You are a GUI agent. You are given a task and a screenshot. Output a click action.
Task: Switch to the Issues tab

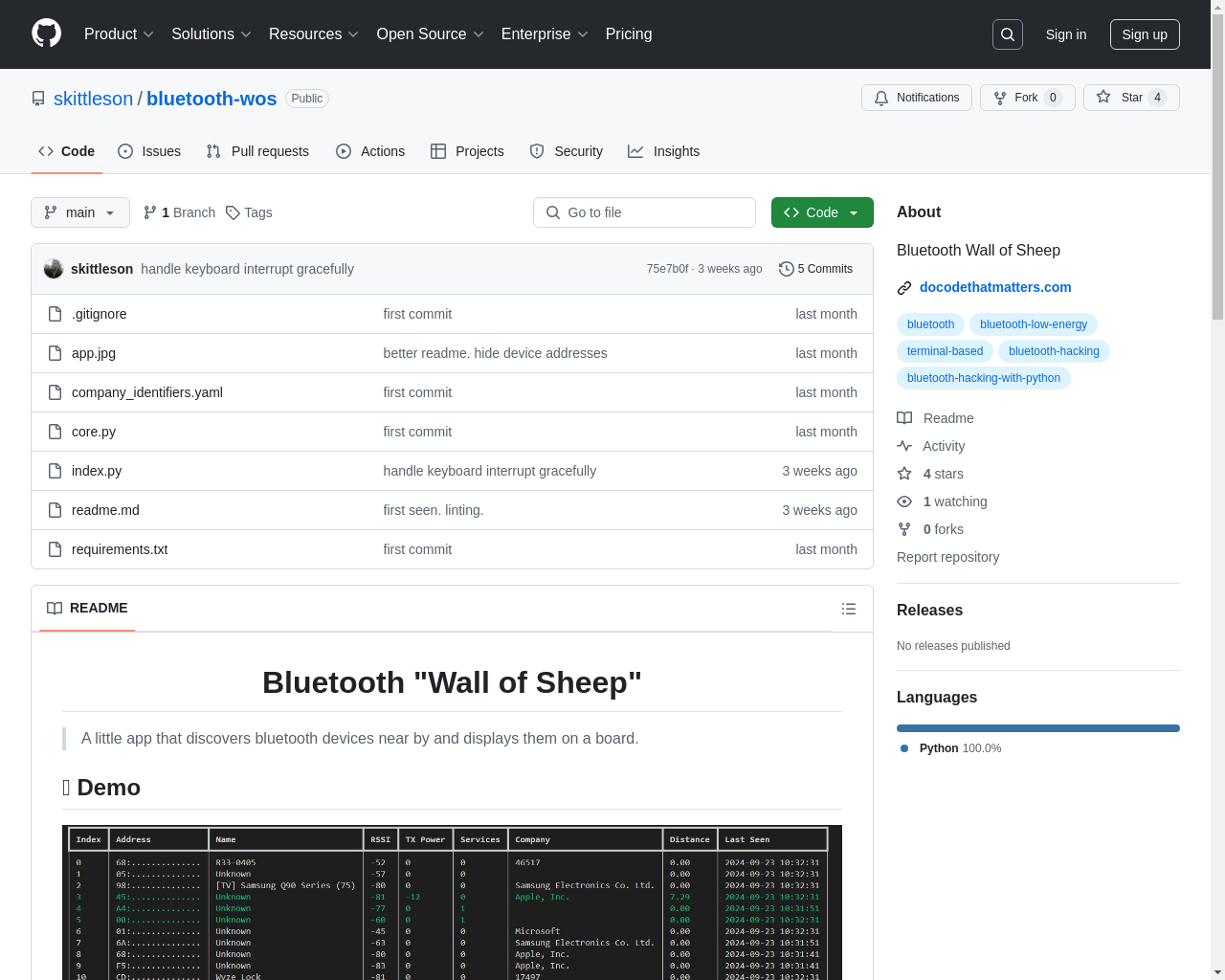tap(149, 151)
